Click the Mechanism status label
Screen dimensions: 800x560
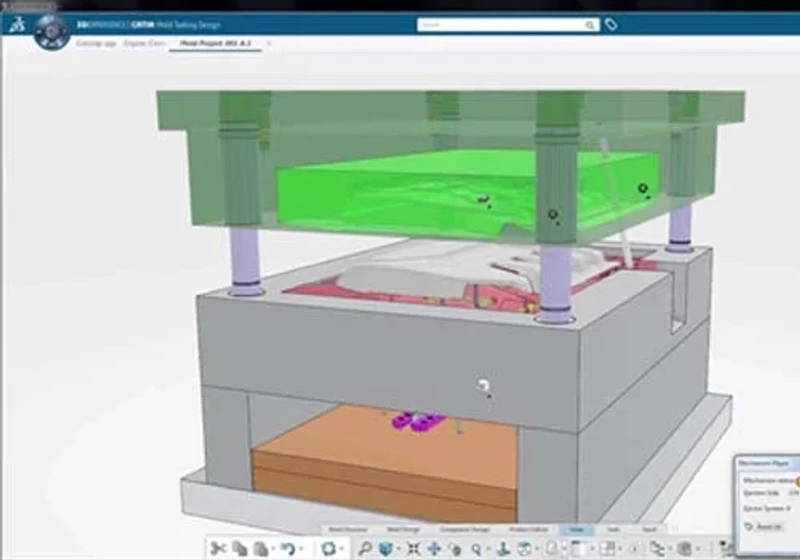pyautogui.click(x=767, y=480)
